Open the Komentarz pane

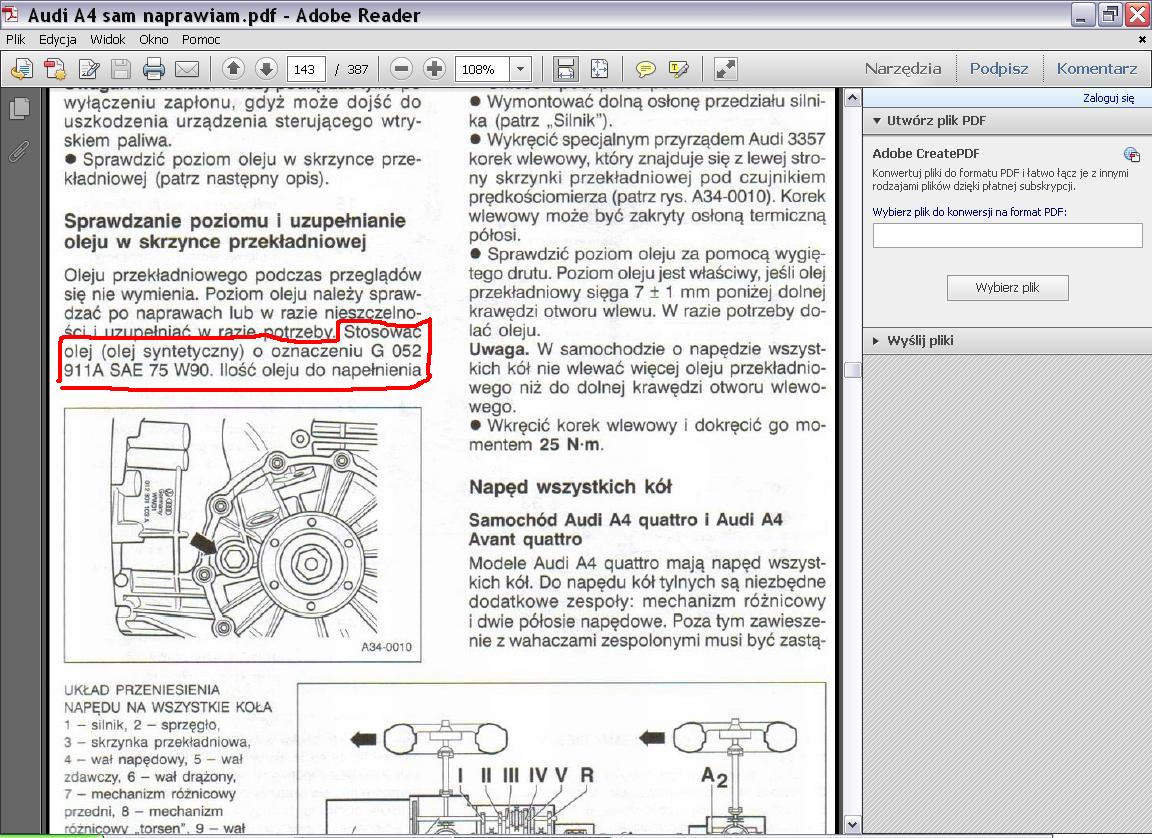(x=1096, y=69)
